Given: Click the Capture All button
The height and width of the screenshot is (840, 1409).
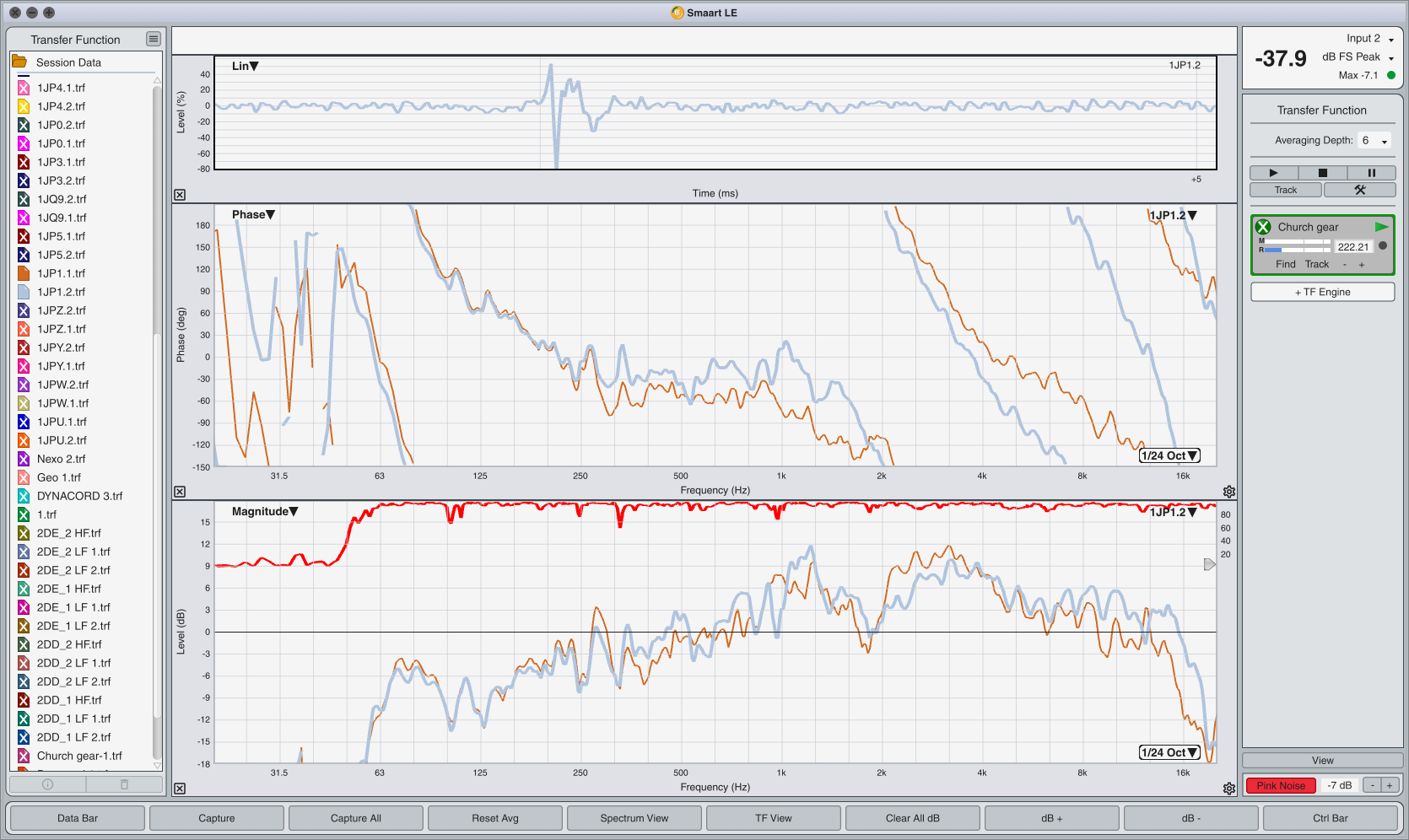Looking at the screenshot, I should coord(356,818).
